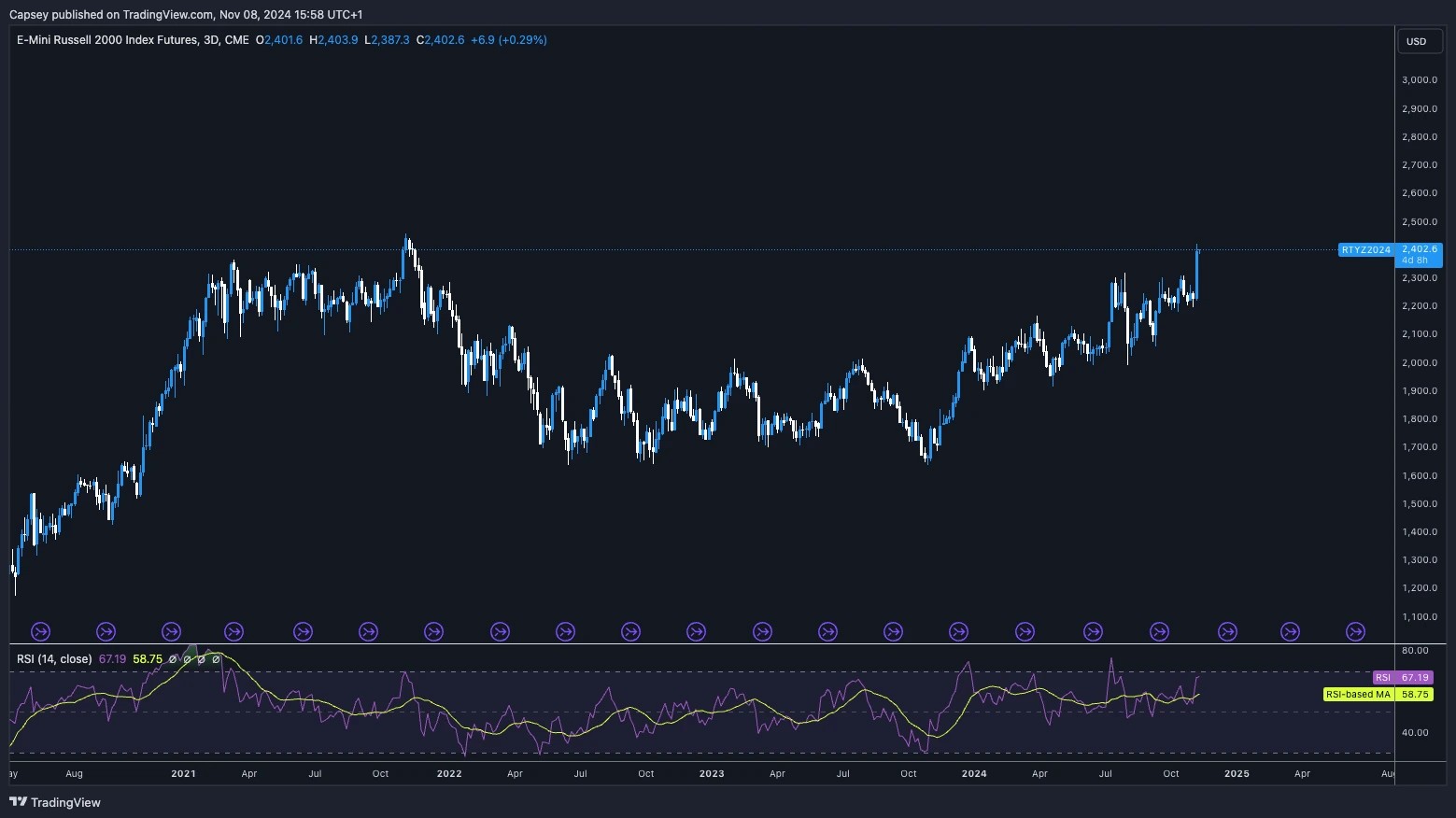This screenshot has height=818, width=1456.
Task: Open the USD currency dropdown at top right
Action: [x=1418, y=41]
